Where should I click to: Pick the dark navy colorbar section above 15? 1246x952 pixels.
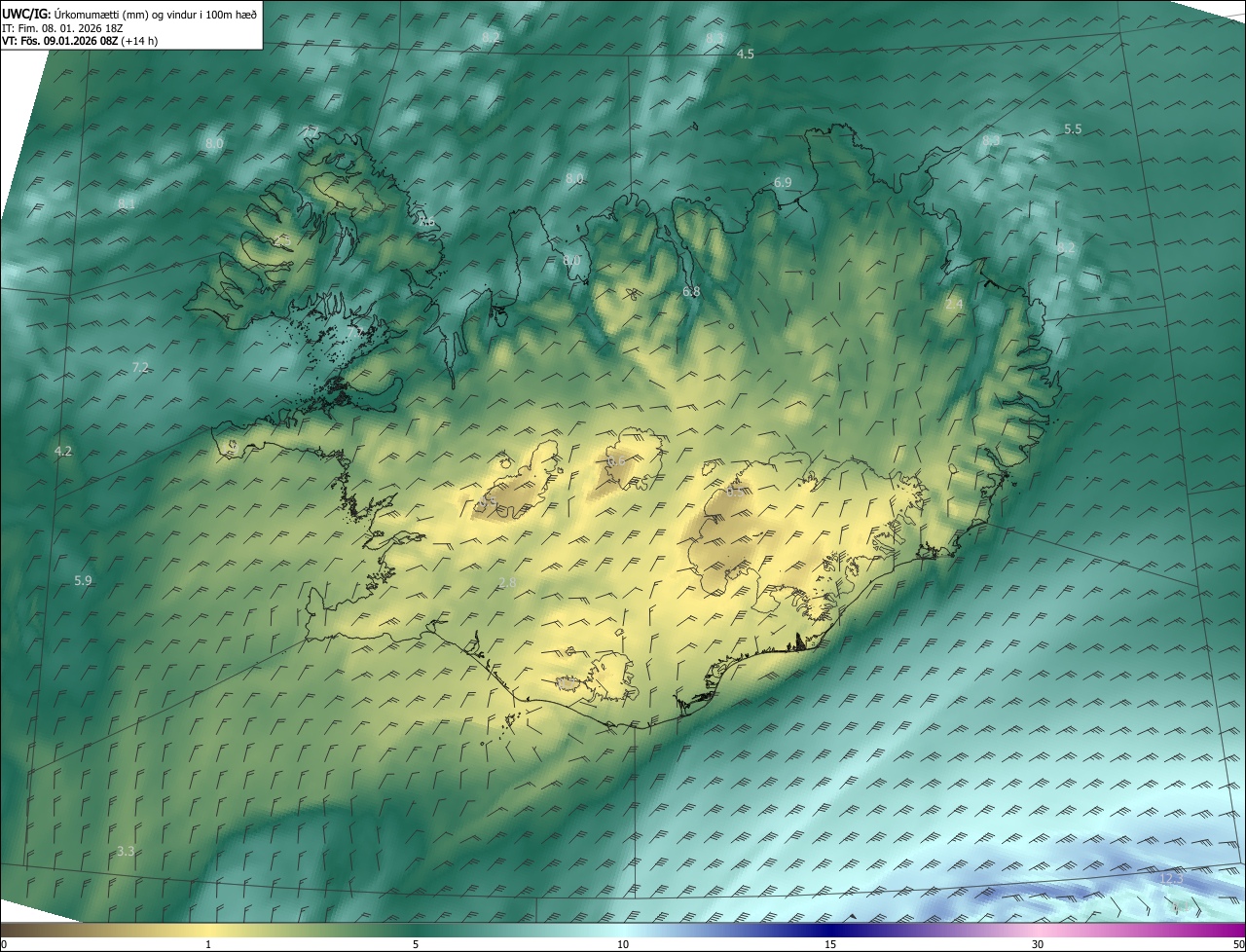[x=830, y=931]
